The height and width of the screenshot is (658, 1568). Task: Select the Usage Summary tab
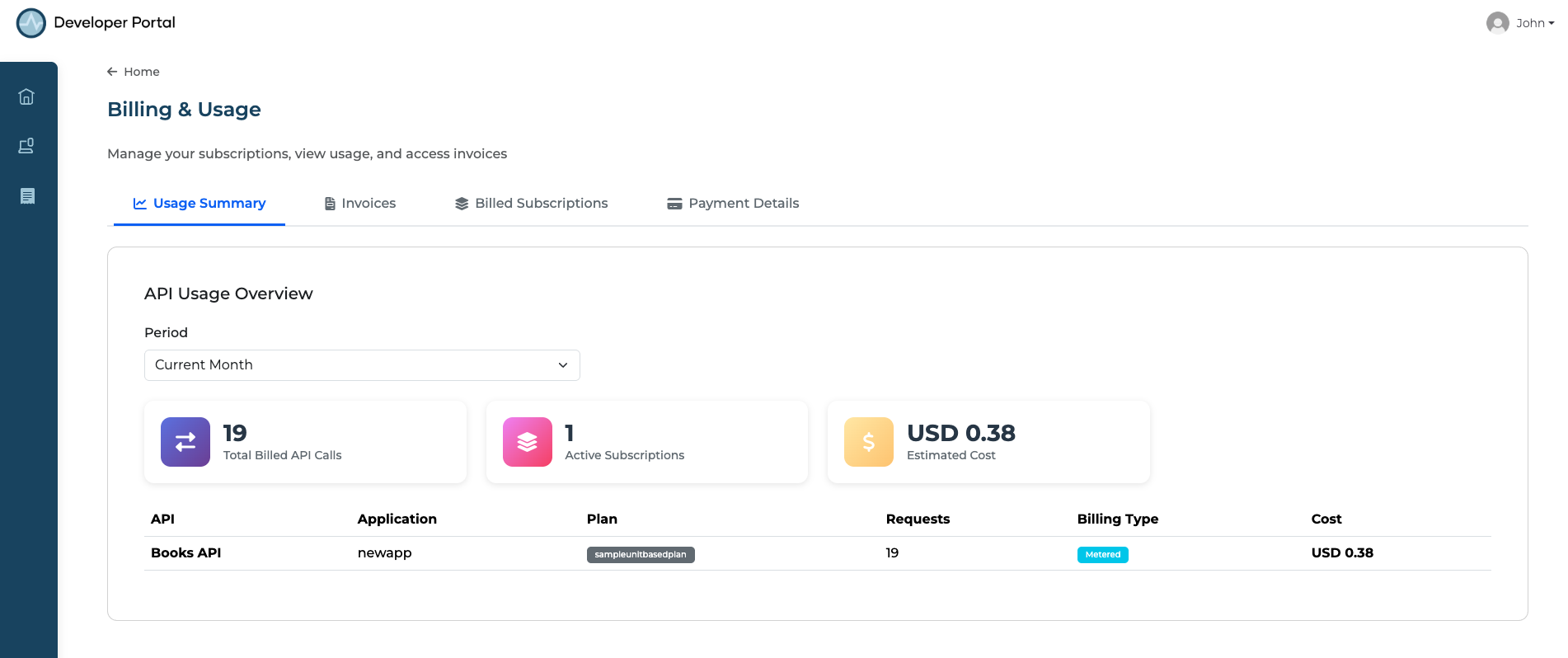(x=200, y=204)
